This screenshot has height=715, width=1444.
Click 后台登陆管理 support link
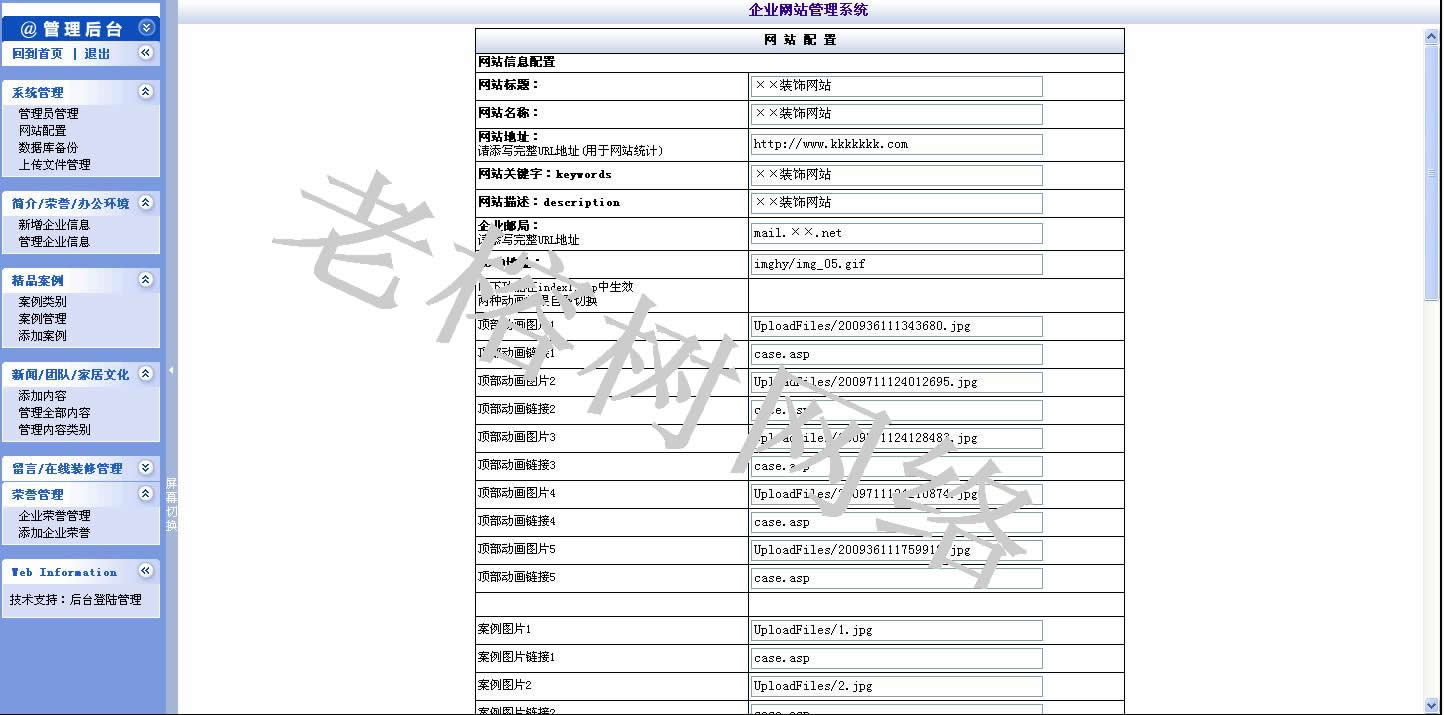point(106,600)
